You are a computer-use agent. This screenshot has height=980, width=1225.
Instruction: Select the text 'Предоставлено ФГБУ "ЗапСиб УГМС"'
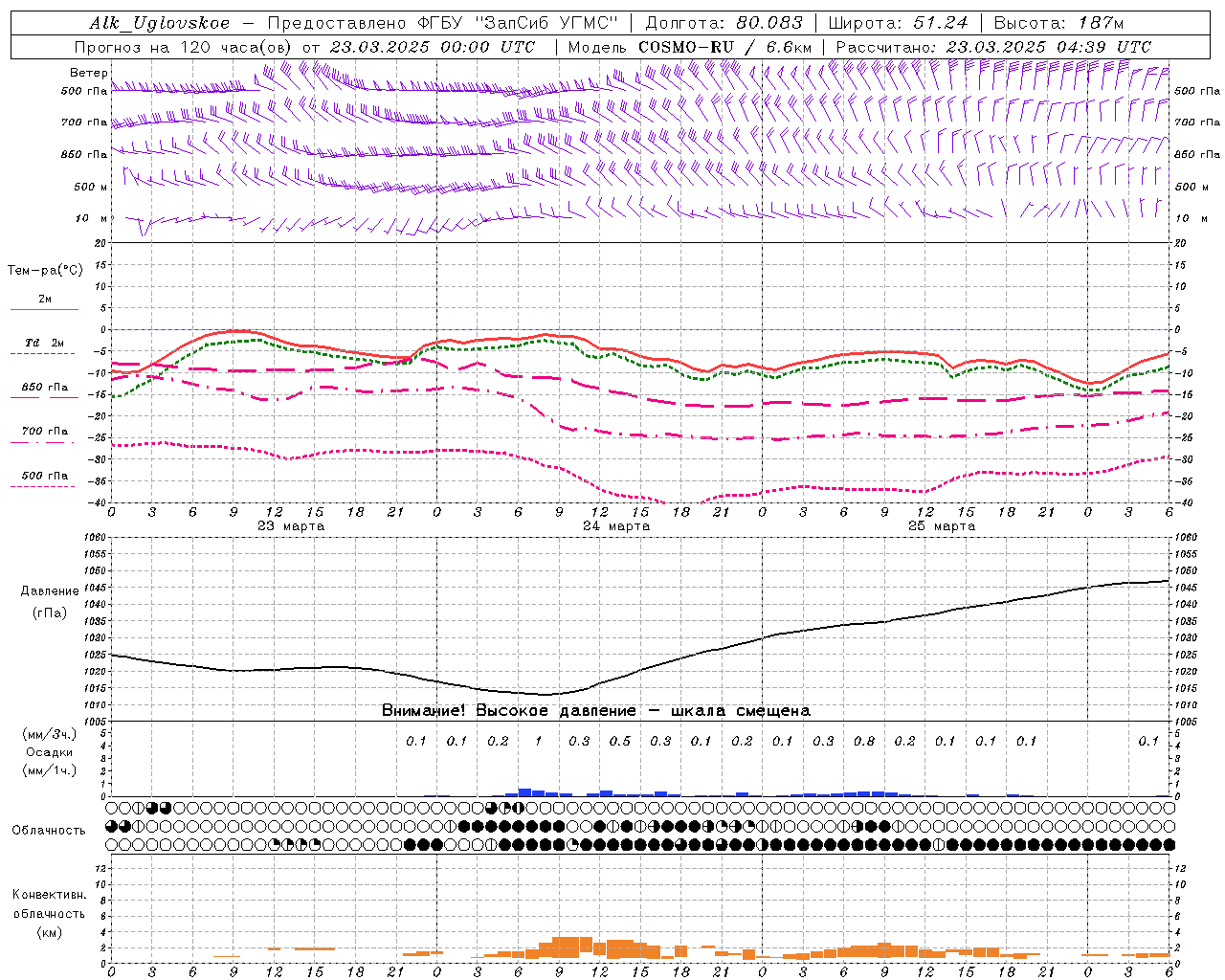(x=443, y=23)
